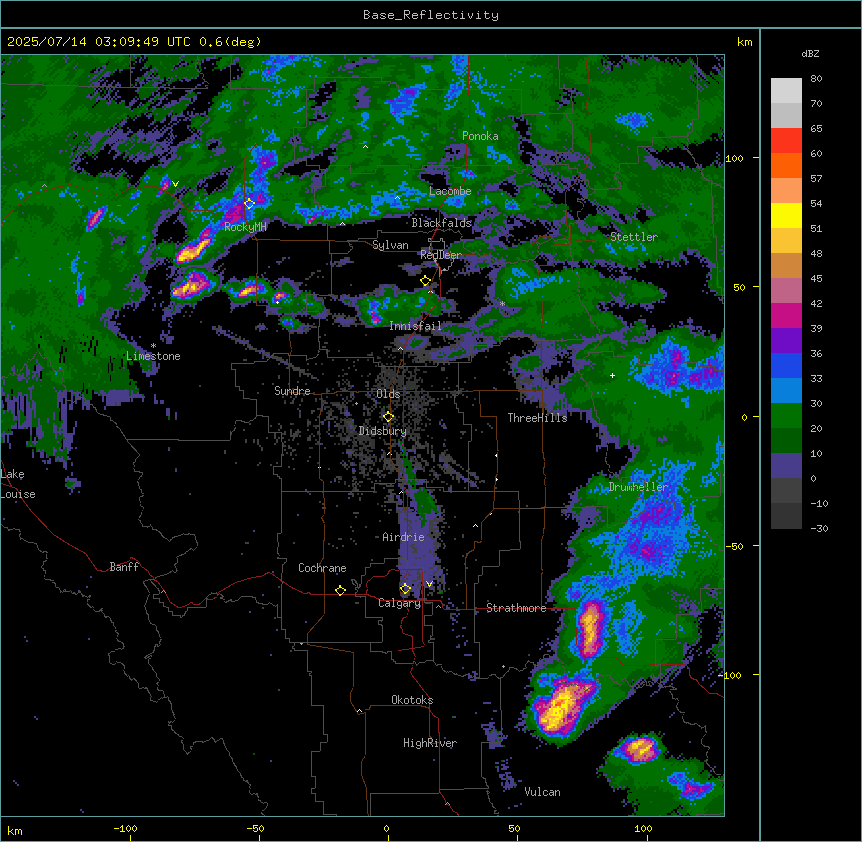862x842 pixels.
Task: Click the Strathmore label
Action: (516, 608)
